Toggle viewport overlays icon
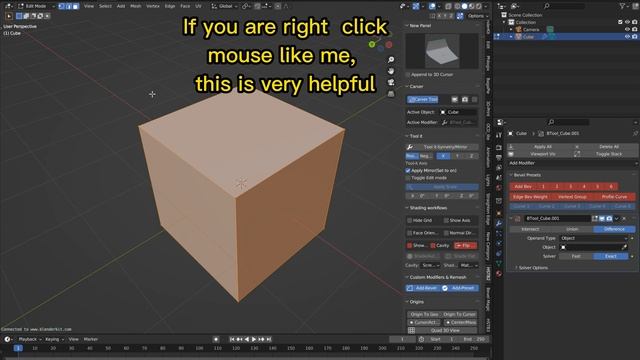 [432, 6]
